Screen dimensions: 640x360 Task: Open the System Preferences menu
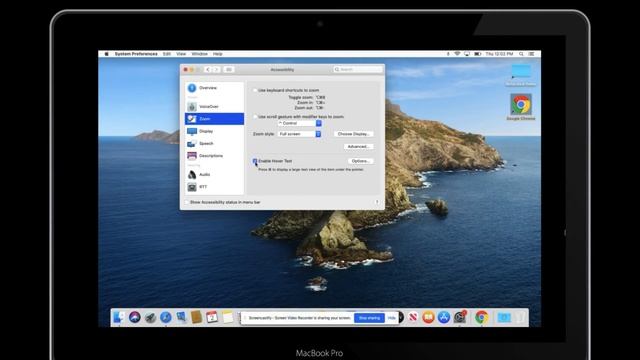coord(136,54)
